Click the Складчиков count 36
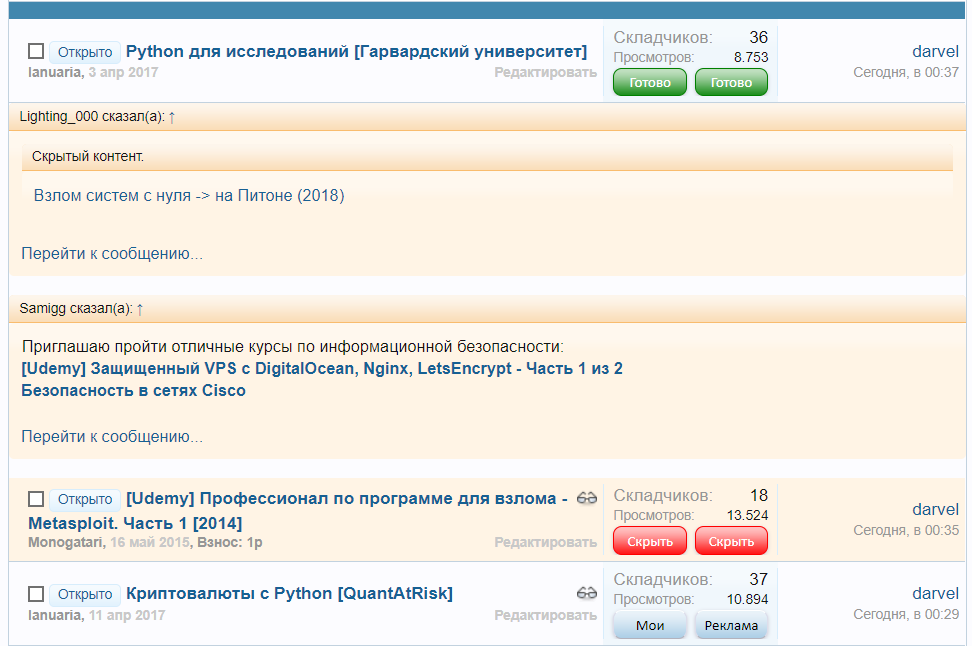 coord(758,37)
